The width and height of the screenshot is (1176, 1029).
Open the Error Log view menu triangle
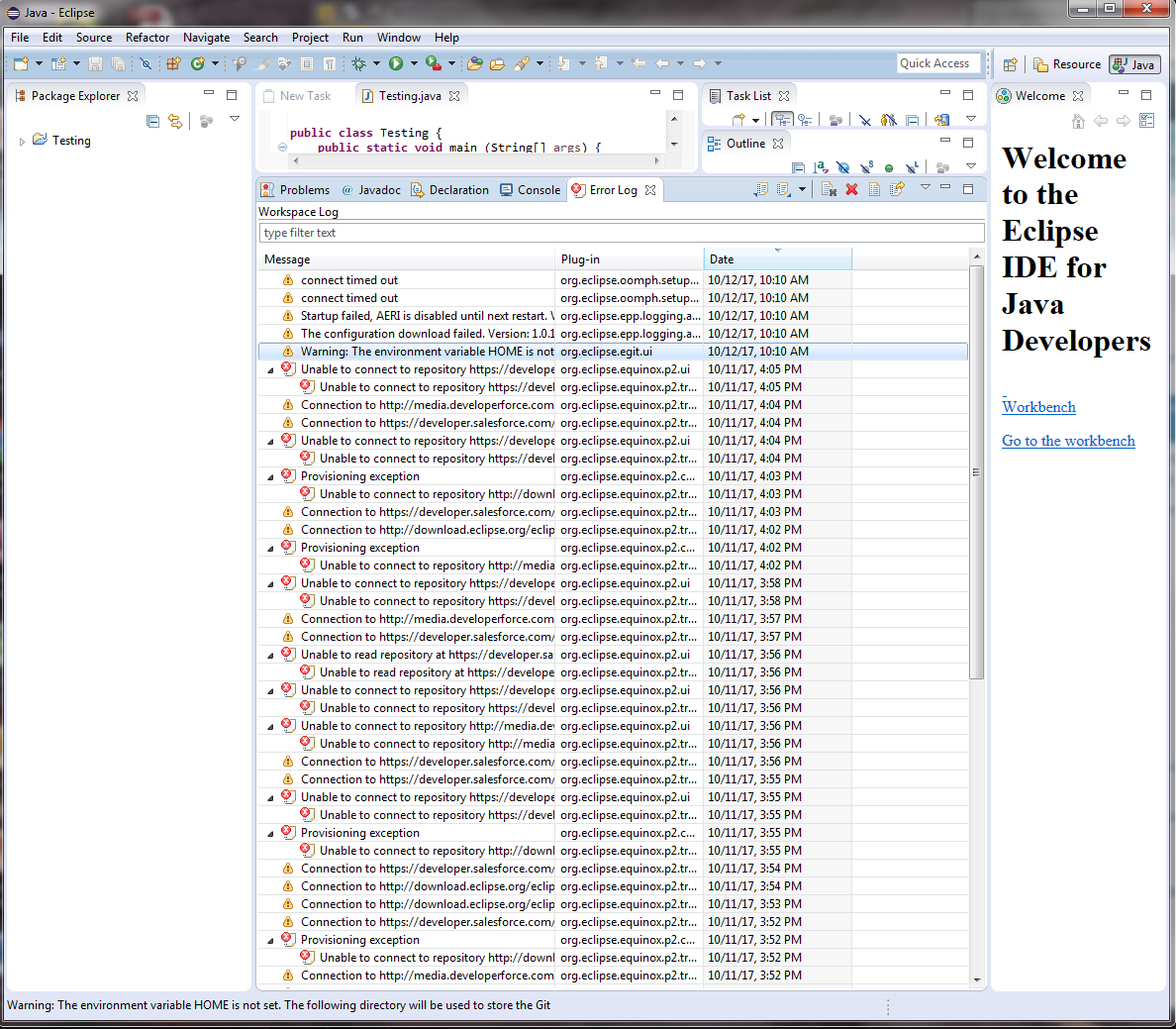[x=925, y=187]
